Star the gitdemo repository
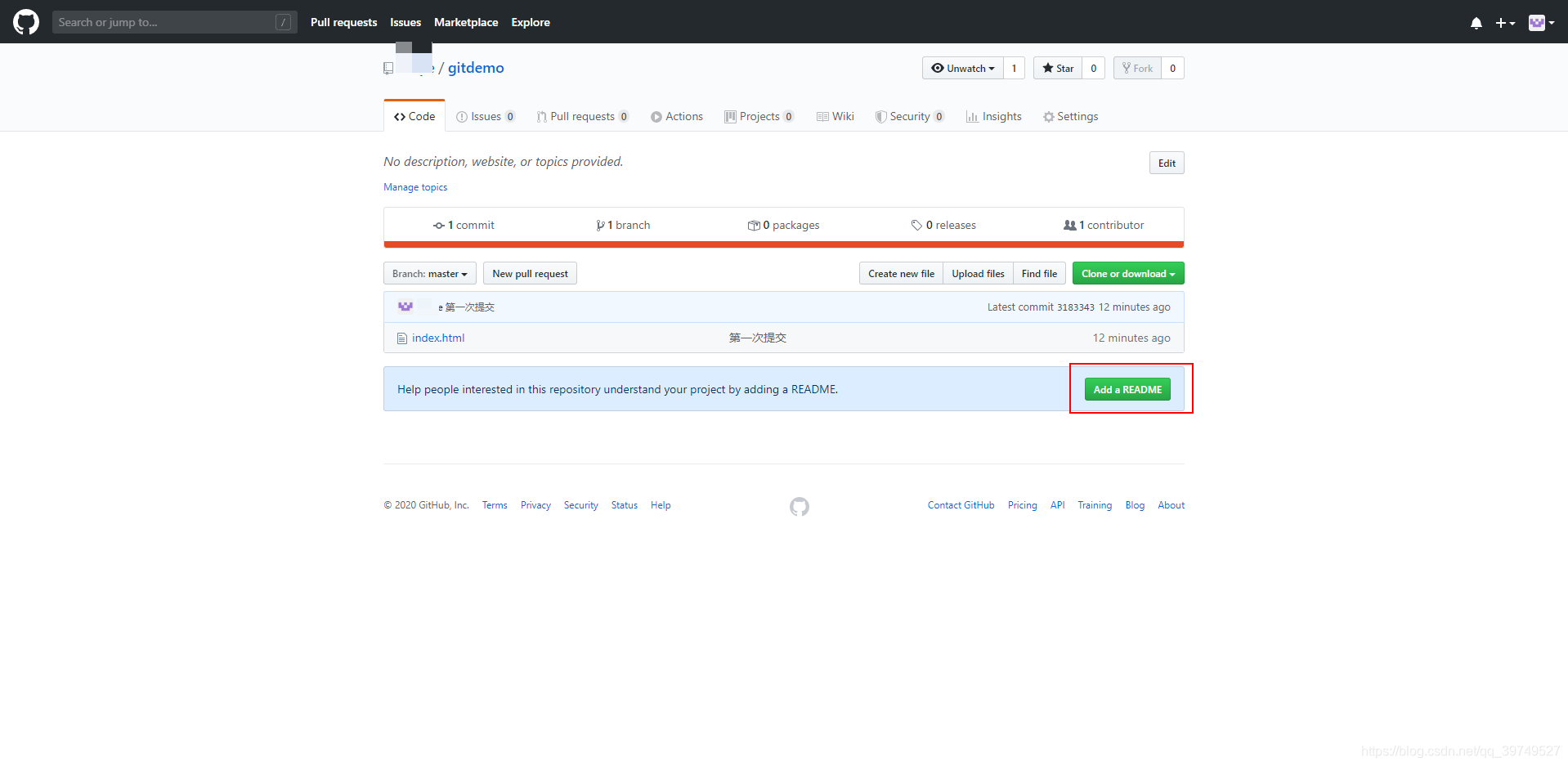Screen dimensions: 1568x766 click(1058, 68)
